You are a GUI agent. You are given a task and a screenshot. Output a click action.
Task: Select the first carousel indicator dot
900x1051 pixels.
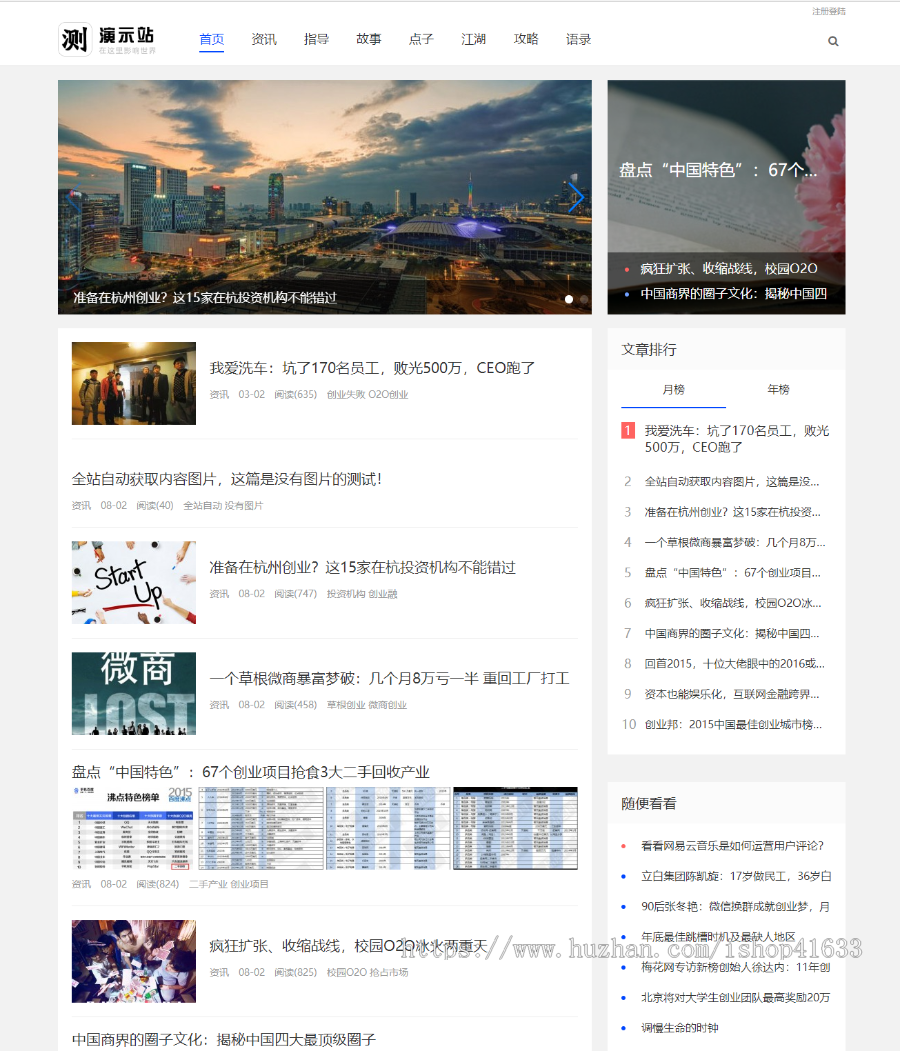[568, 298]
